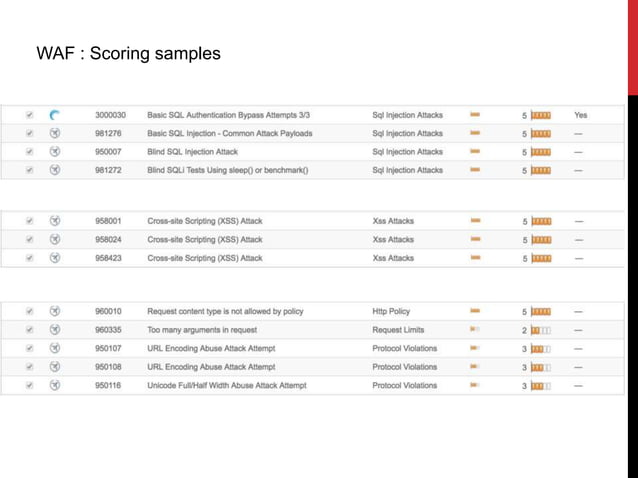Toggle the checkbox for rule 958024
This screenshot has height=478, width=638.
tap(29, 240)
